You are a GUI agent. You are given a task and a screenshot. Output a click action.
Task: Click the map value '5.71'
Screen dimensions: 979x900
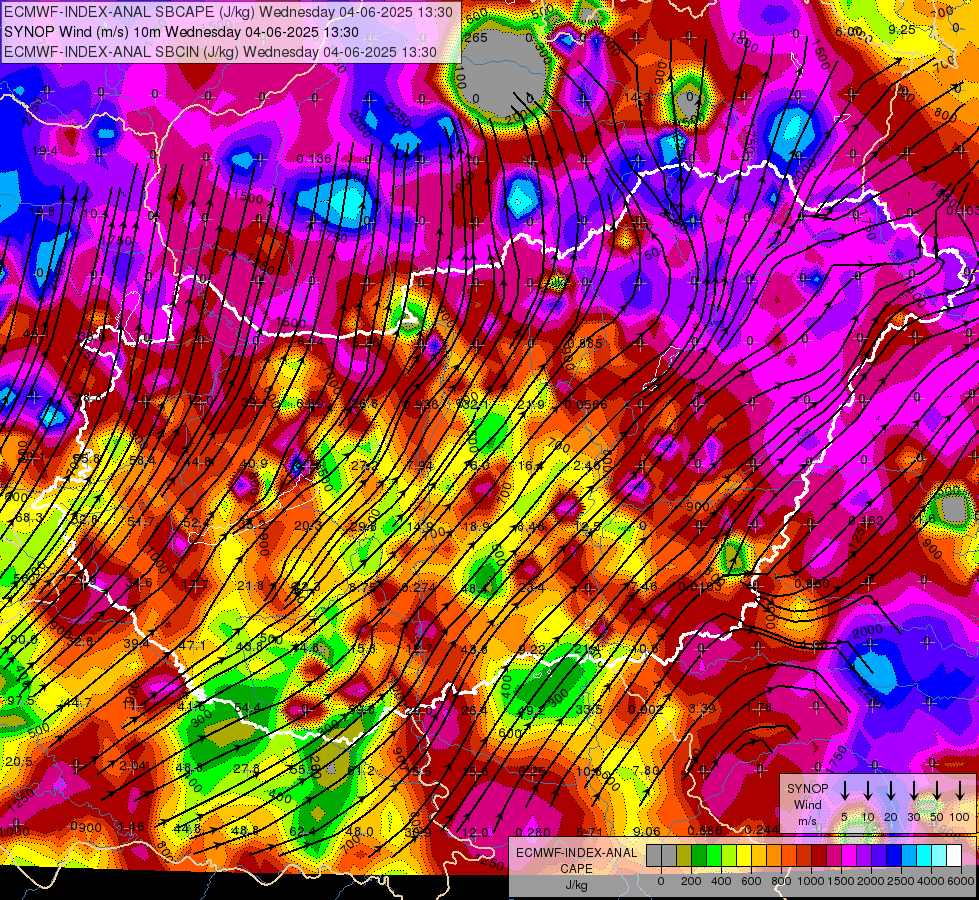[589, 831]
